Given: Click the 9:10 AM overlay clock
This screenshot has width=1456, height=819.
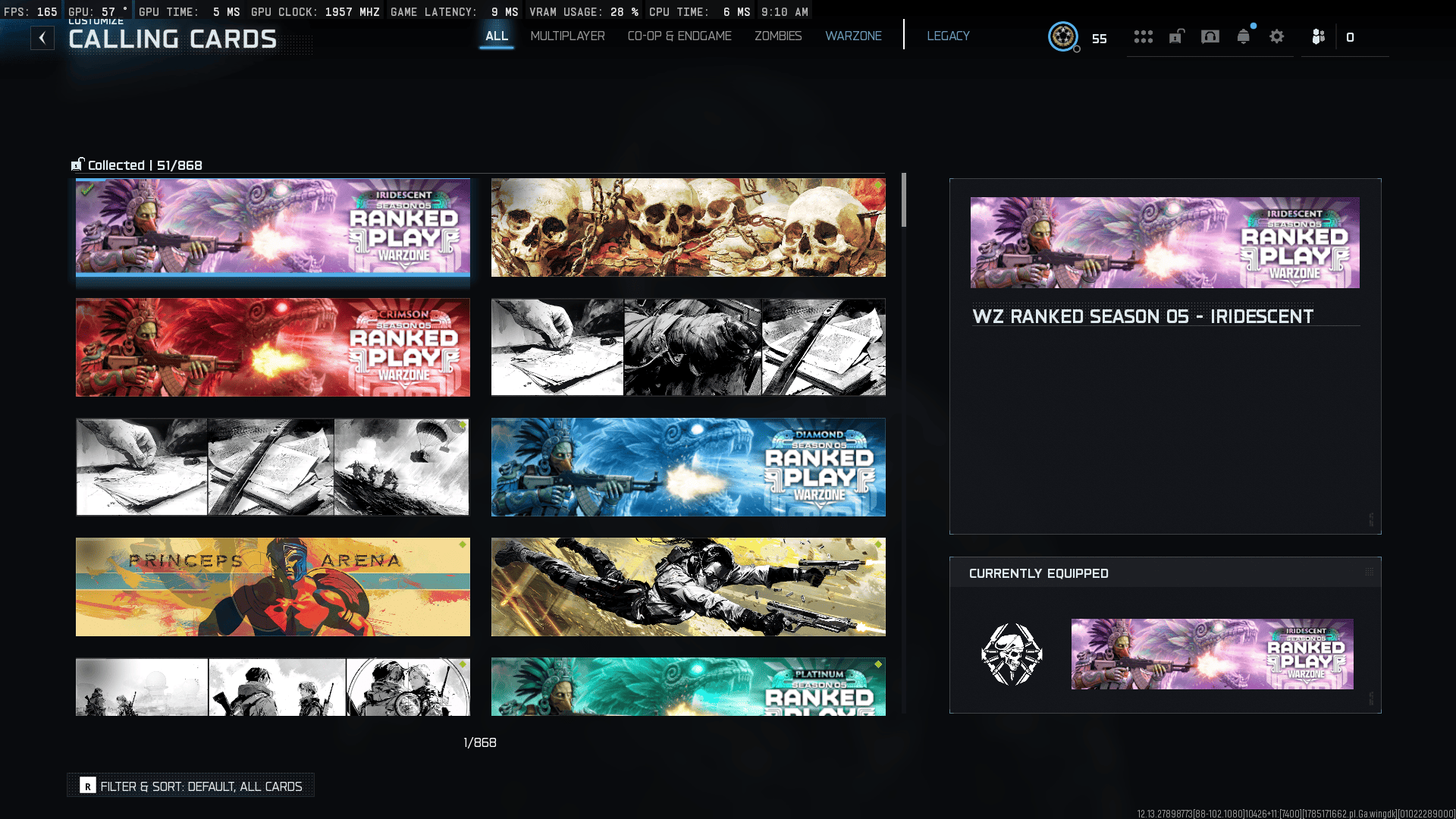Looking at the screenshot, I should tap(785, 12).
